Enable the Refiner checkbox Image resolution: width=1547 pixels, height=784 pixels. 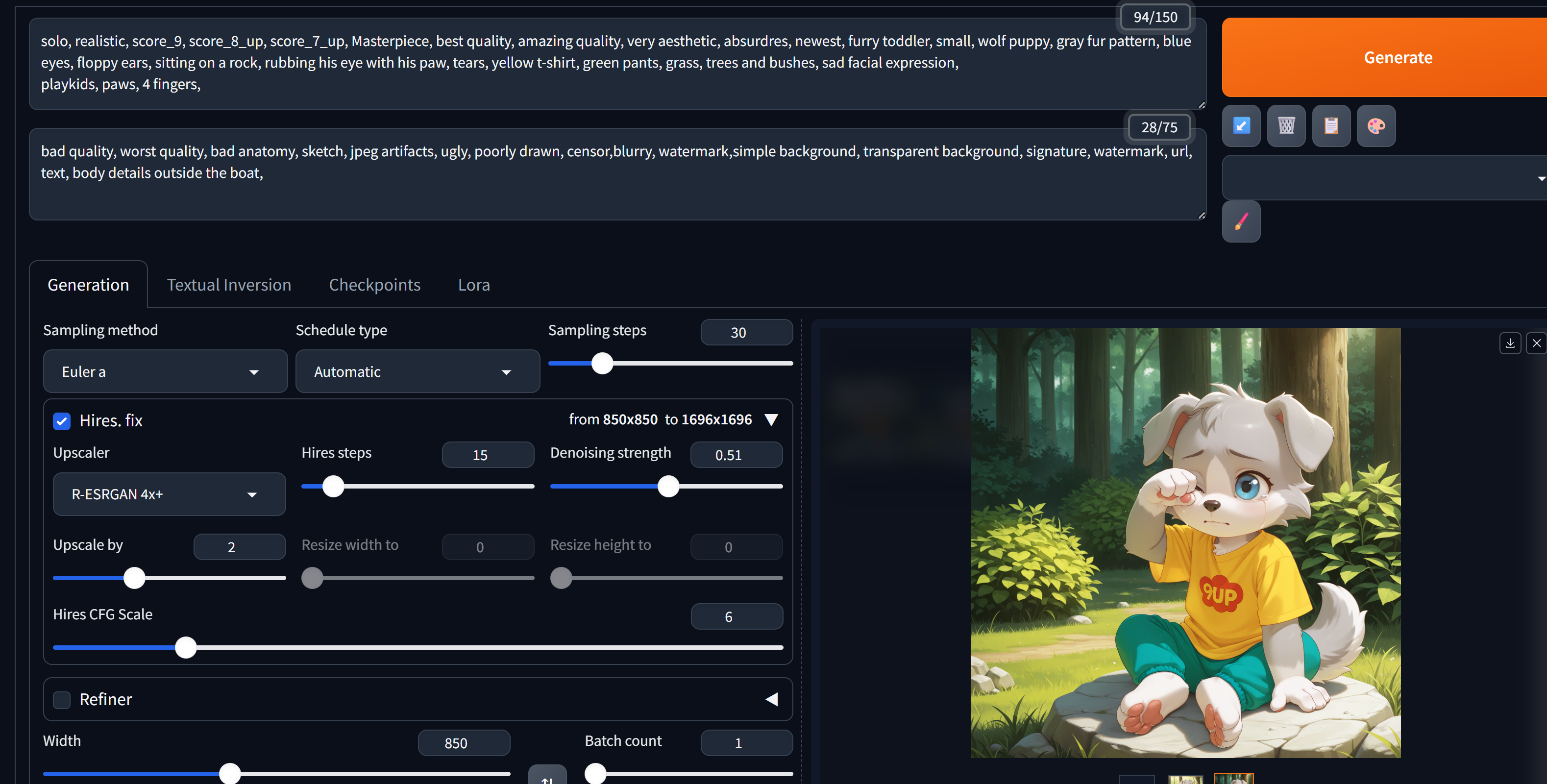tap(62, 699)
